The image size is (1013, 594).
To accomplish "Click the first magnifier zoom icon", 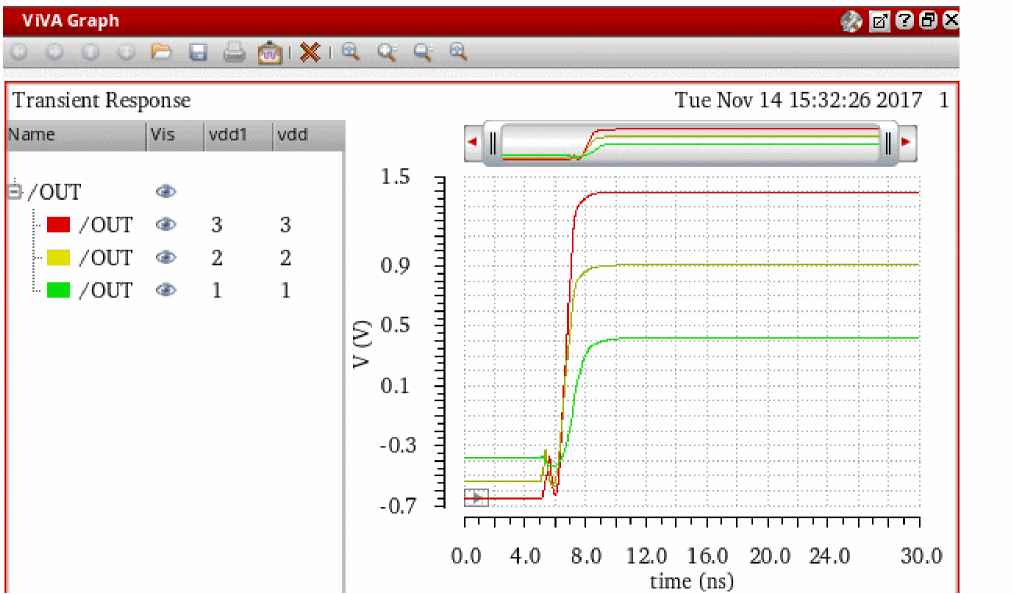I will [350, 52].
